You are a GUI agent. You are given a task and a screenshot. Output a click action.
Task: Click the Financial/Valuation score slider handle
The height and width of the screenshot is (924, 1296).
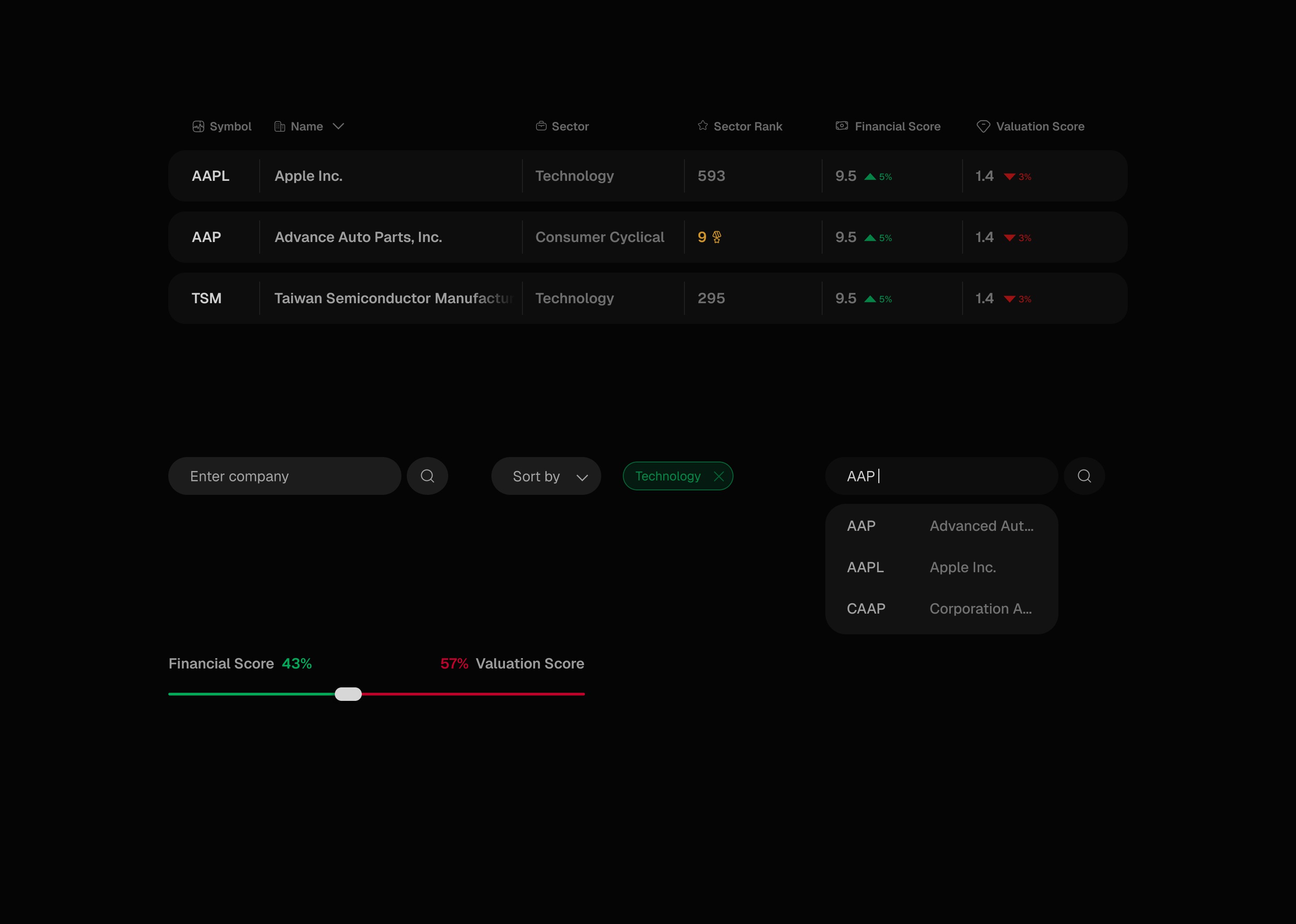(x=348, y=694)
